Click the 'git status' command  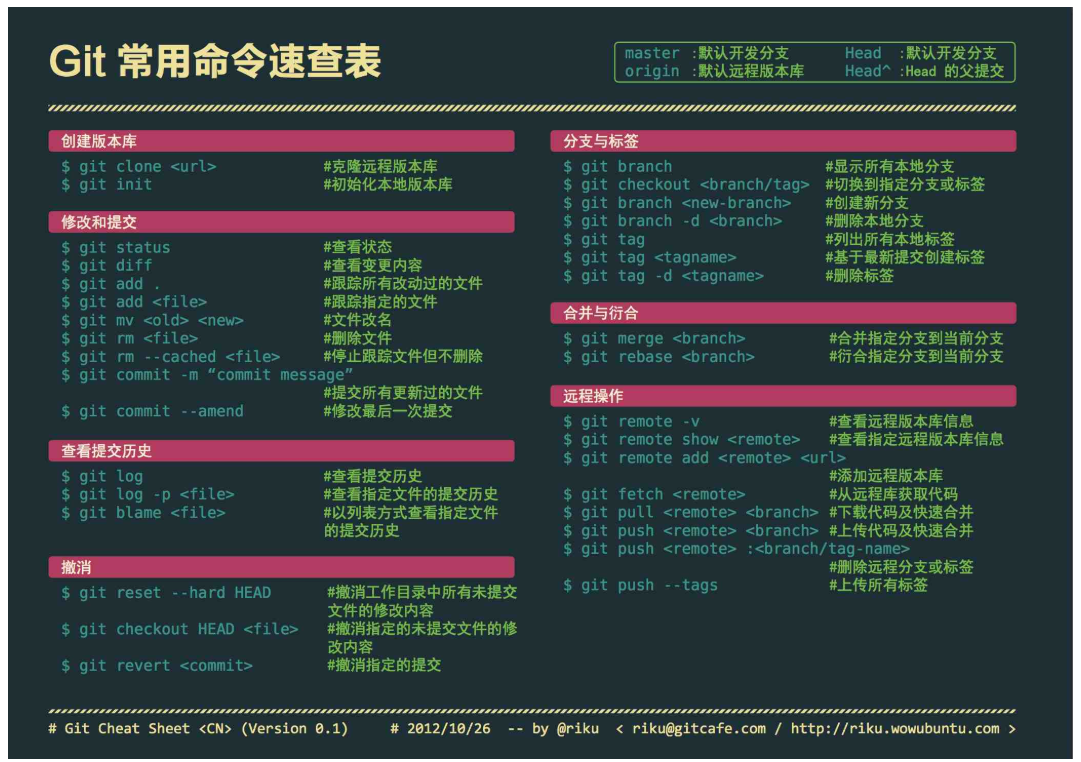(115, 248)
